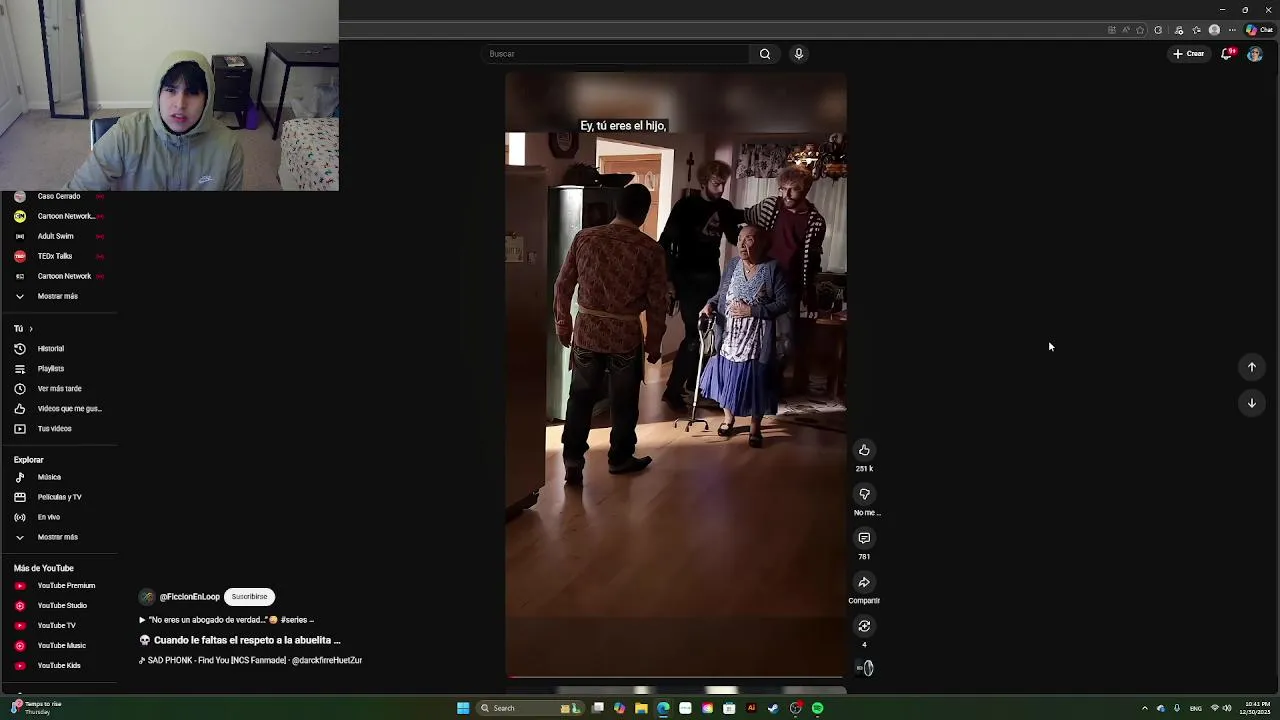Open File Explorer from the taskbar
Image resolution: width=1280 pixels, height=720 pixels.
point(641,708)
